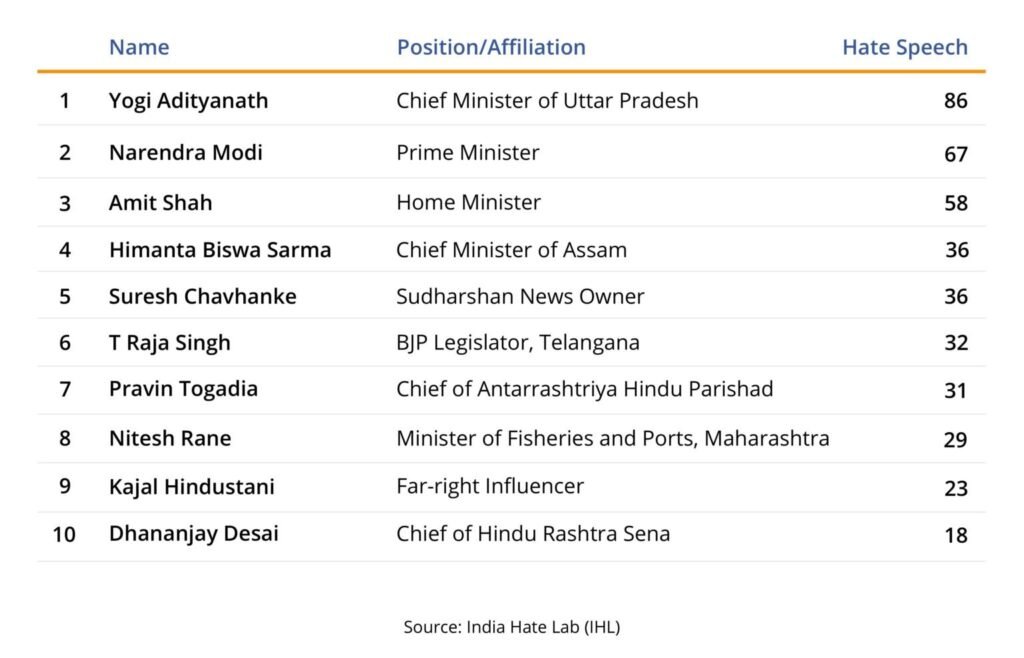This screenshot has height=658, width=1024.
Task: Click the rank number 10
Action: [x=64, y=535]
